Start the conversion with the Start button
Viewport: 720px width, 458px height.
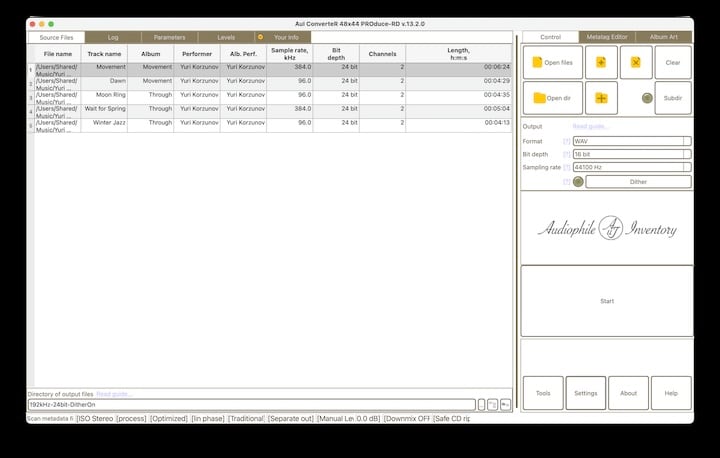tap(607, 301)
